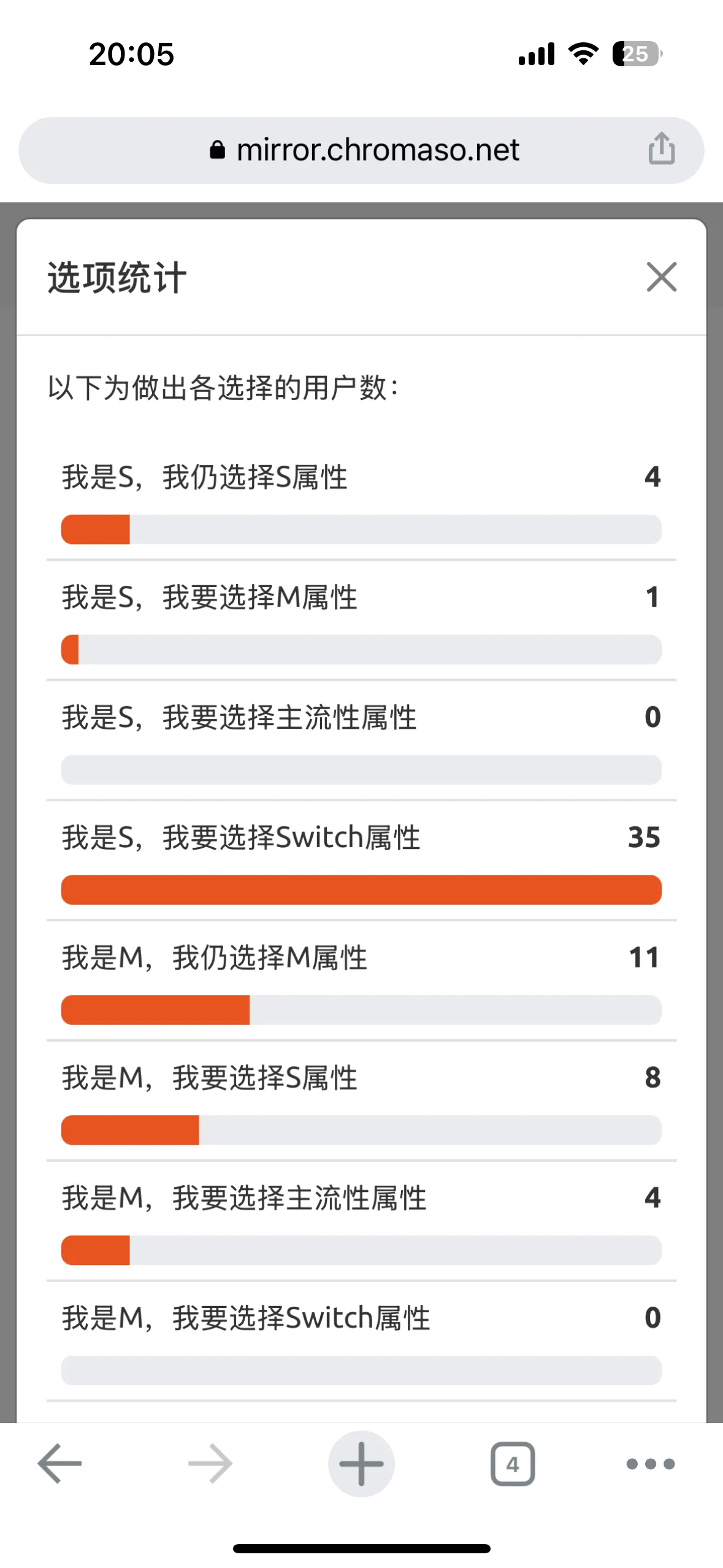Tap the count 11 for M属性

click(x=644, y=958)
